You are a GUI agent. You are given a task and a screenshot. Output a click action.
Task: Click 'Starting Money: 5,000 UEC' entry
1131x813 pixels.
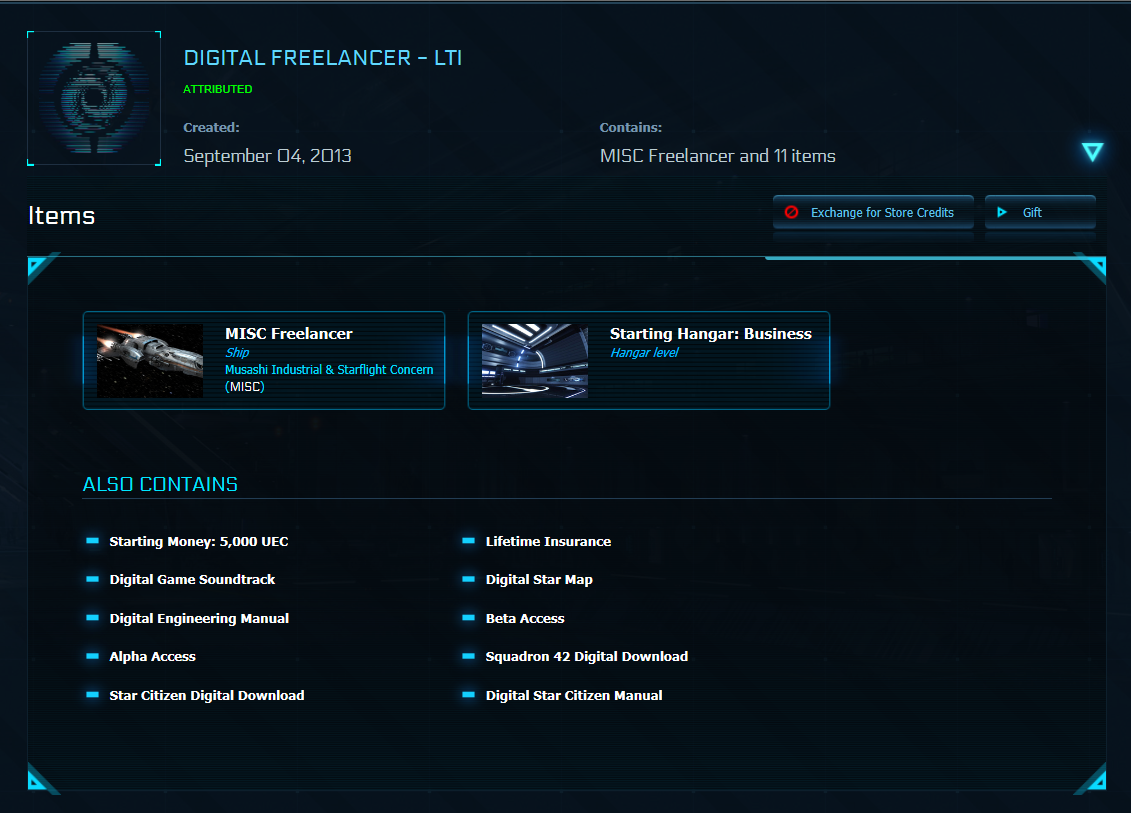[x=198, y=542]
